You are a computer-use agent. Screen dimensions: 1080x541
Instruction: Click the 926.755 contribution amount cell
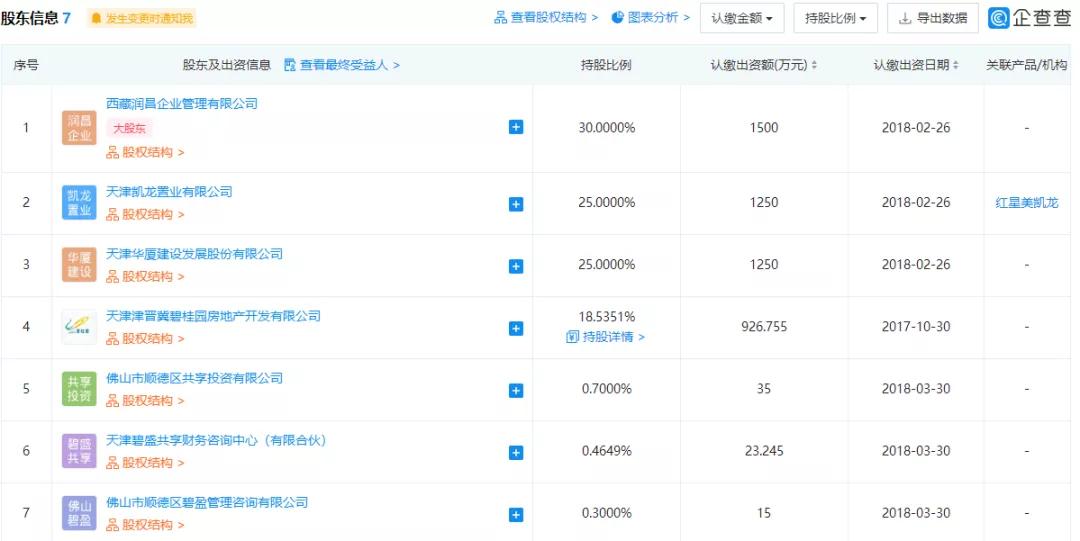764,327
